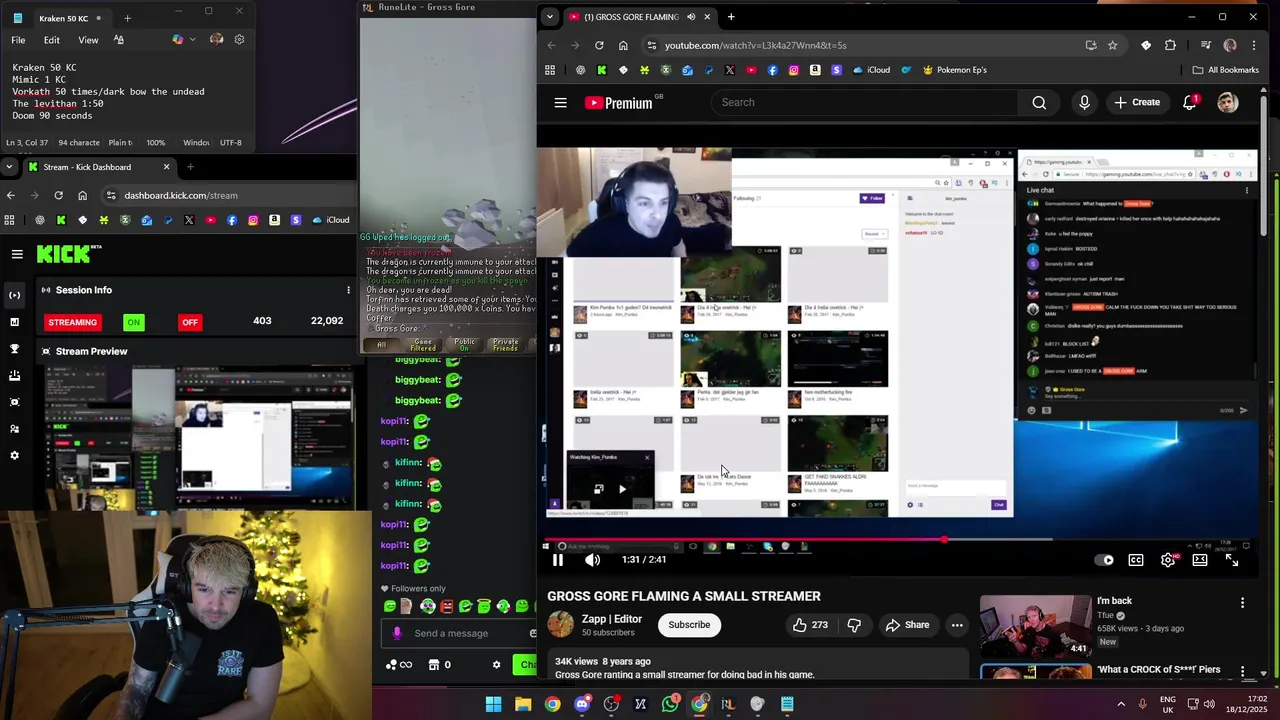Viewport: 1280px width, 720px height.
Task: Open YouTube hamburger guide menu
Action: [560, 102]
